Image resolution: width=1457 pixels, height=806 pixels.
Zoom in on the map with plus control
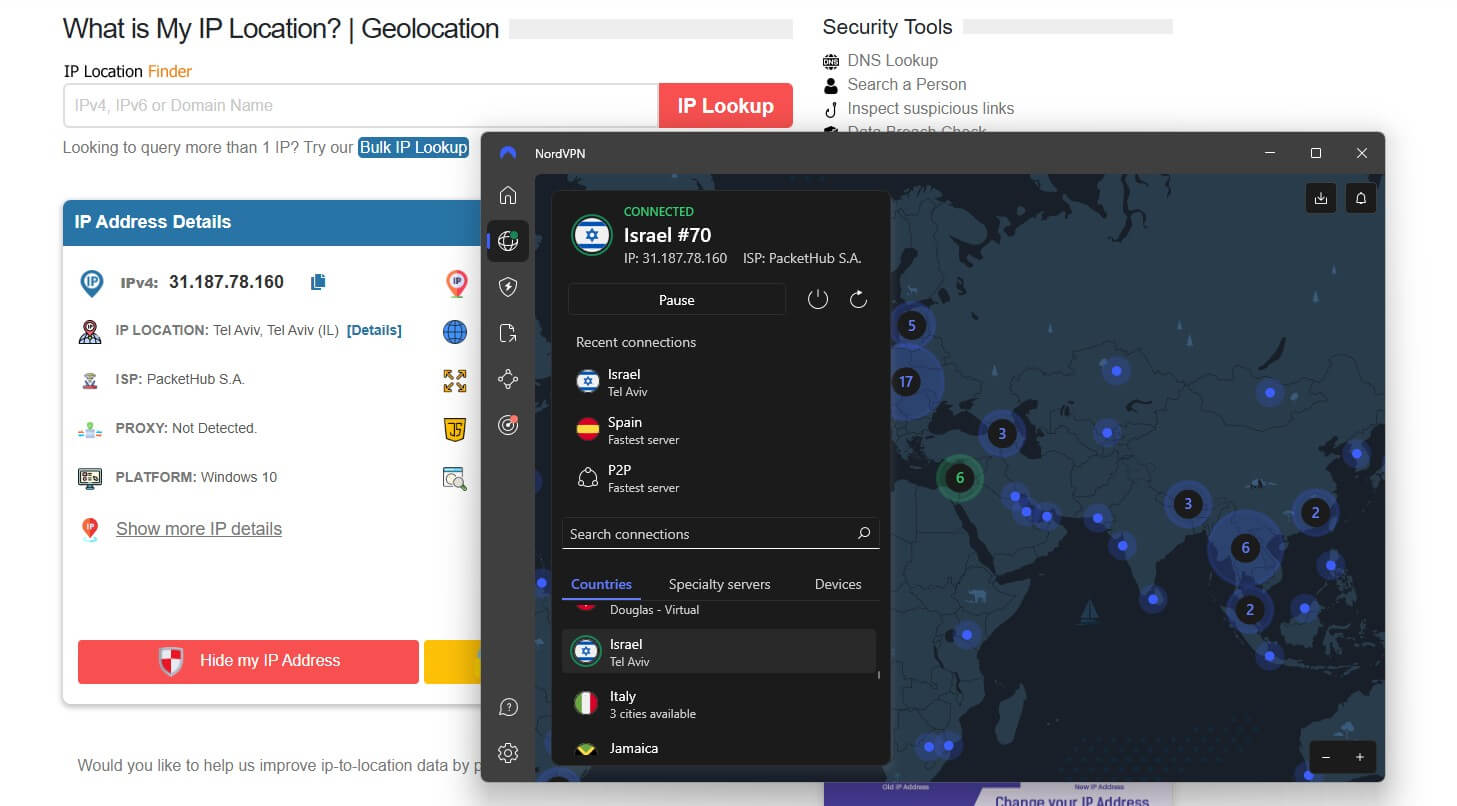[1359, 758]
